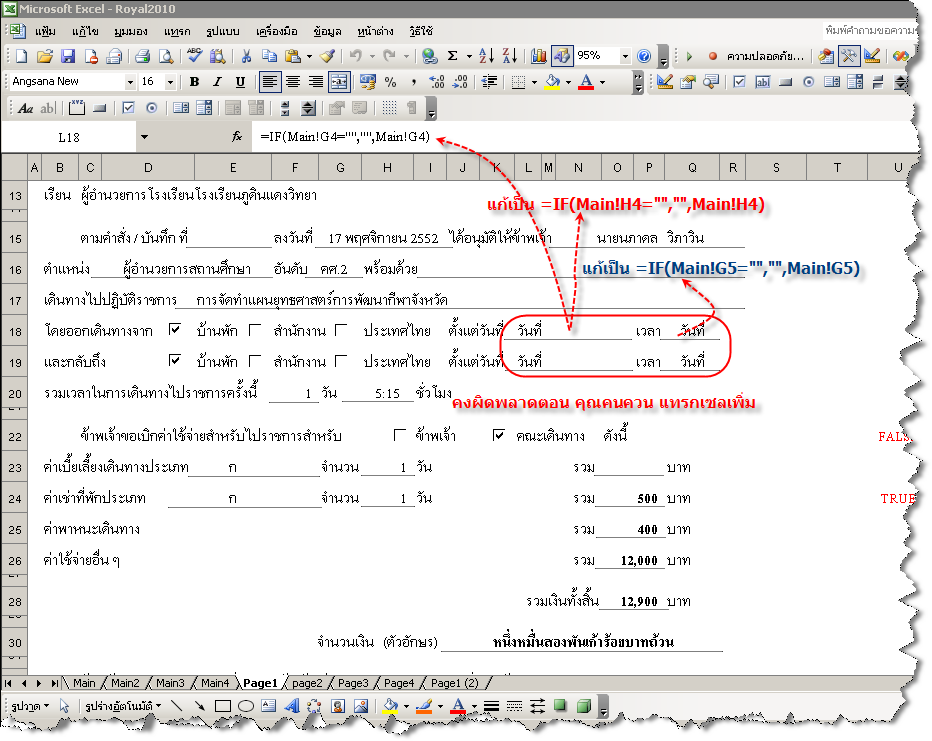Image resolution: width=932 pixels, height=741 pixels.
Task: Click the yellow Fill Color button in formatting toolbar
Action: [x=552, y=82]
